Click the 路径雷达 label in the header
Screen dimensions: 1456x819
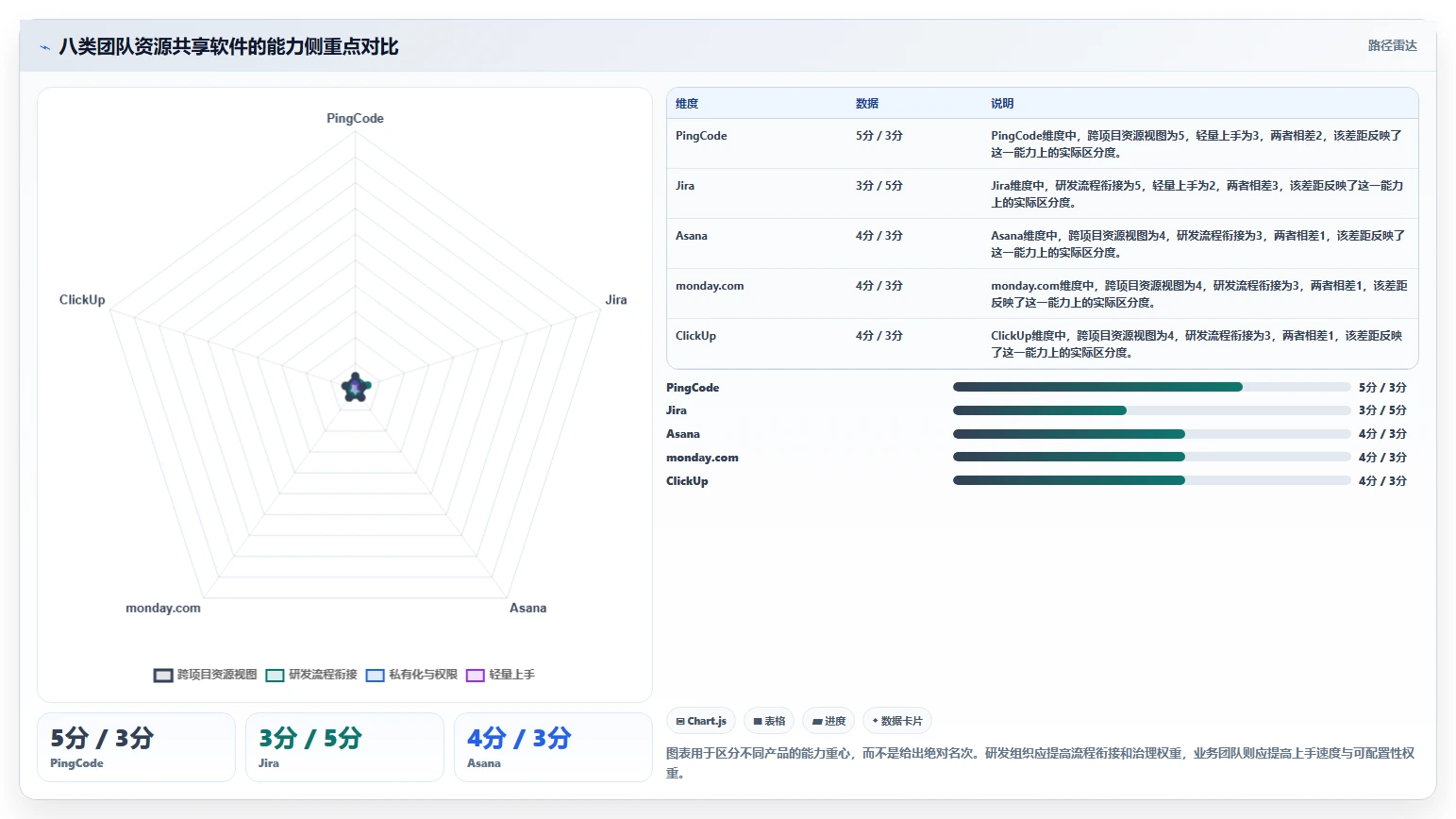click(1392, 45)
